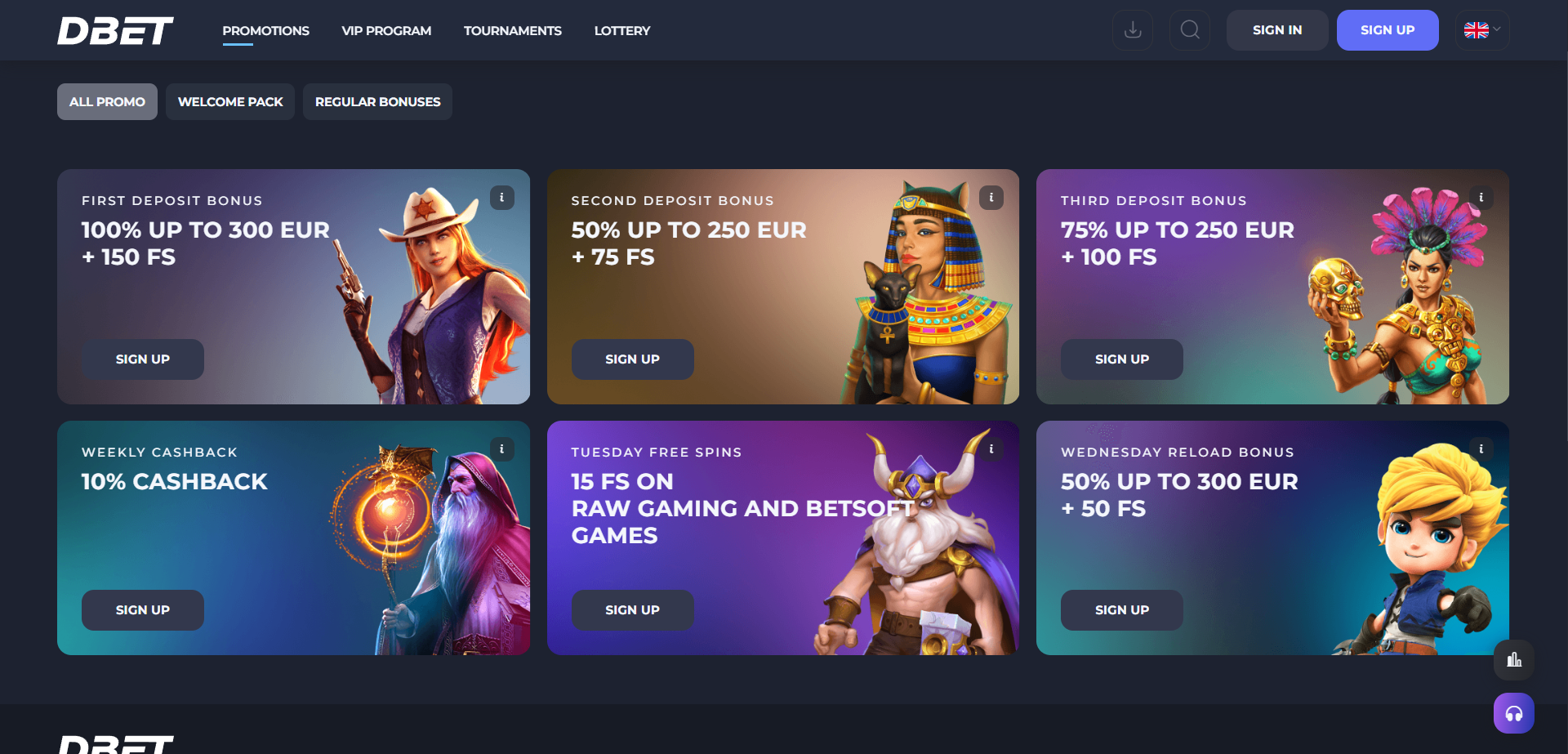
Task: Open the search magnifier icon
Action: 1190,30
